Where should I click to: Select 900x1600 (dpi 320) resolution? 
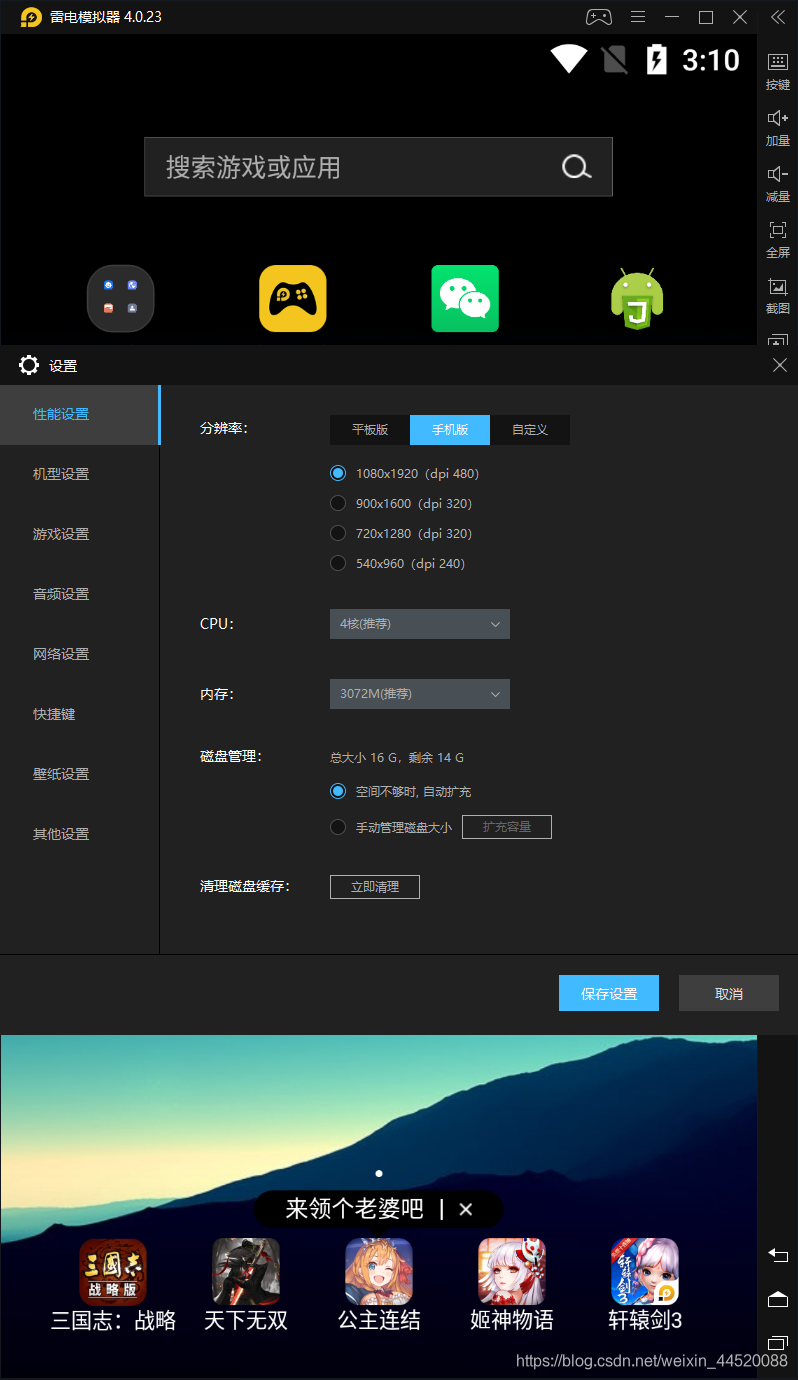click(x=338, y=503)
